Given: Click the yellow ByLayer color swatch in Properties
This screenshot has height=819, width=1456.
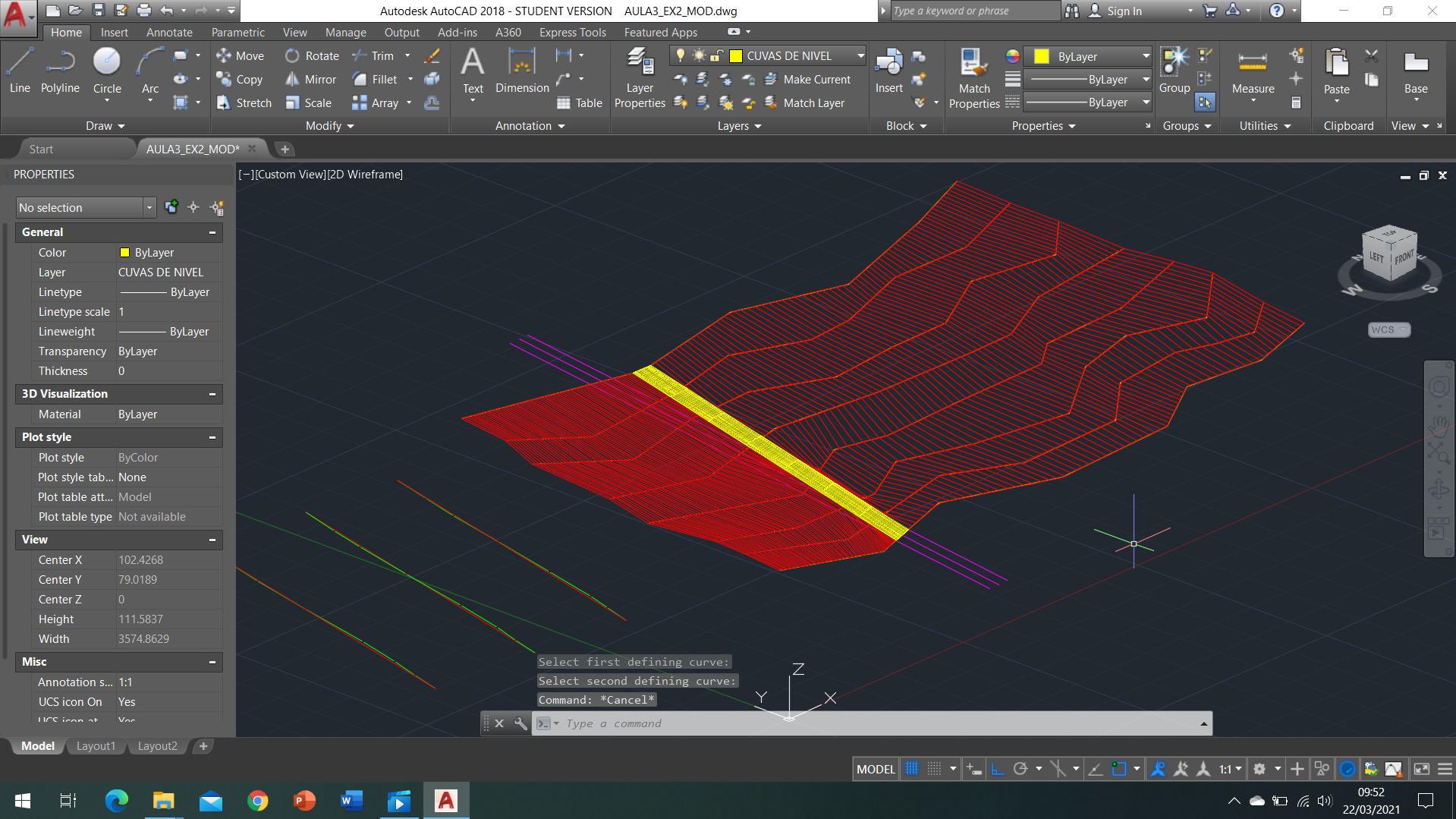Looking at the screenshot, I should [x=1042, y=57].
